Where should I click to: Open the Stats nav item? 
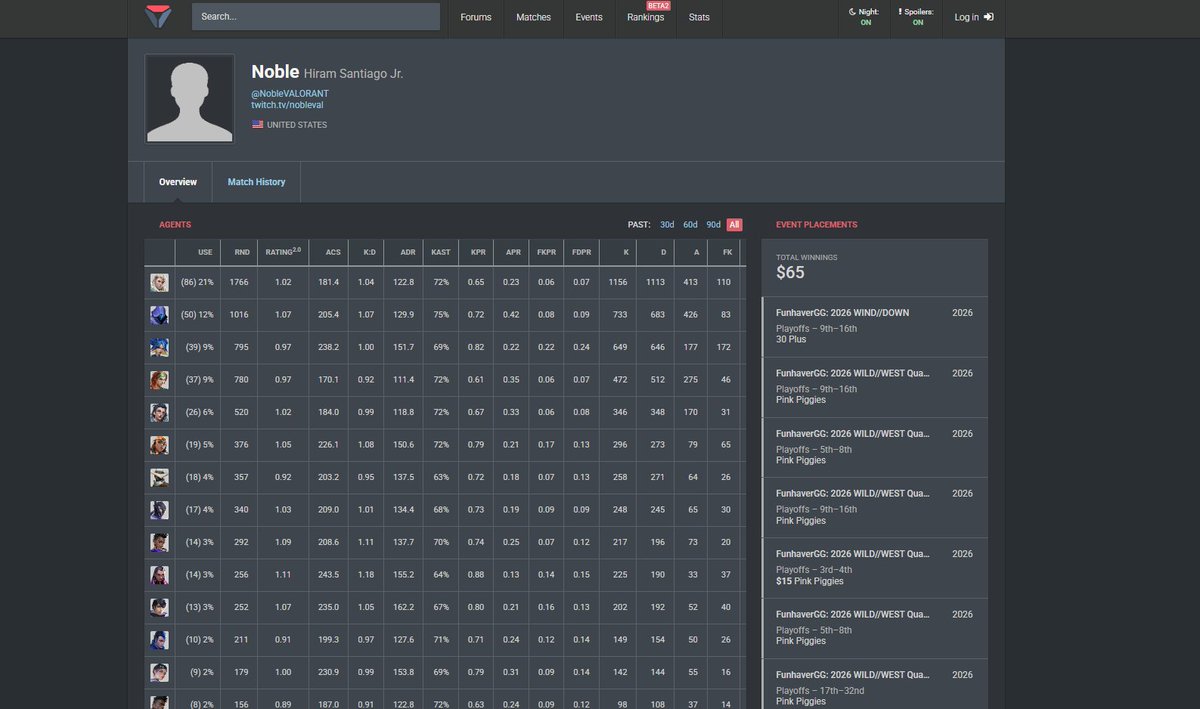(699, 17)
